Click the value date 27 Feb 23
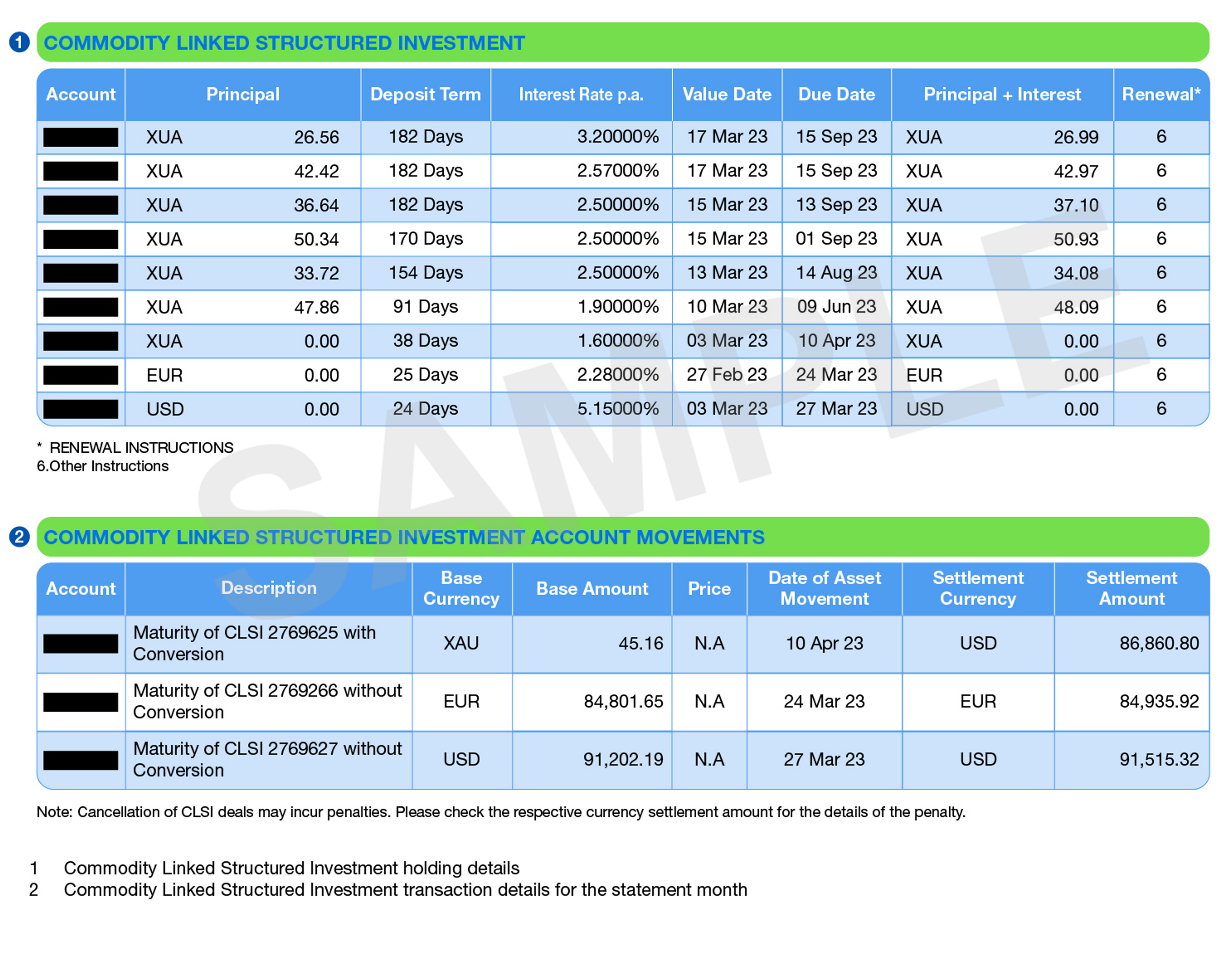Image resolution: width=1232 pixels, height=954 pixels. [726, 375]
